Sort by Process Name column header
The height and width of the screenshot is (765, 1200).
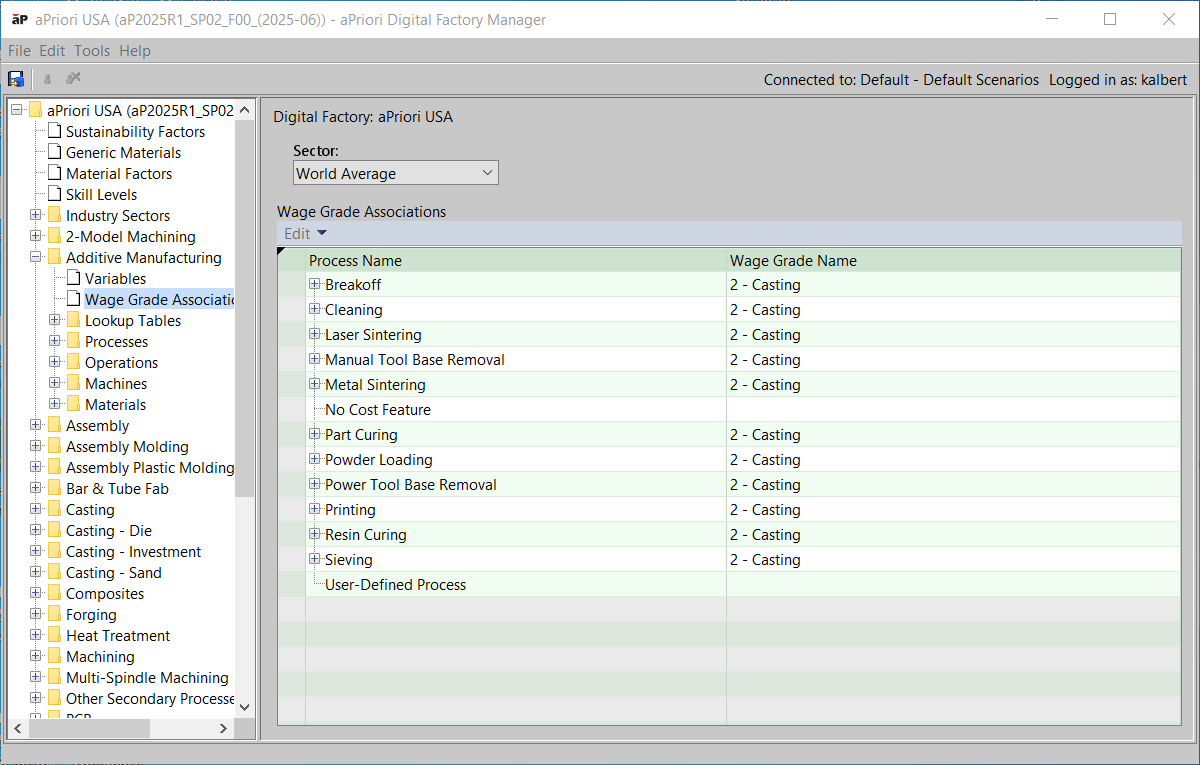[516, 260]
